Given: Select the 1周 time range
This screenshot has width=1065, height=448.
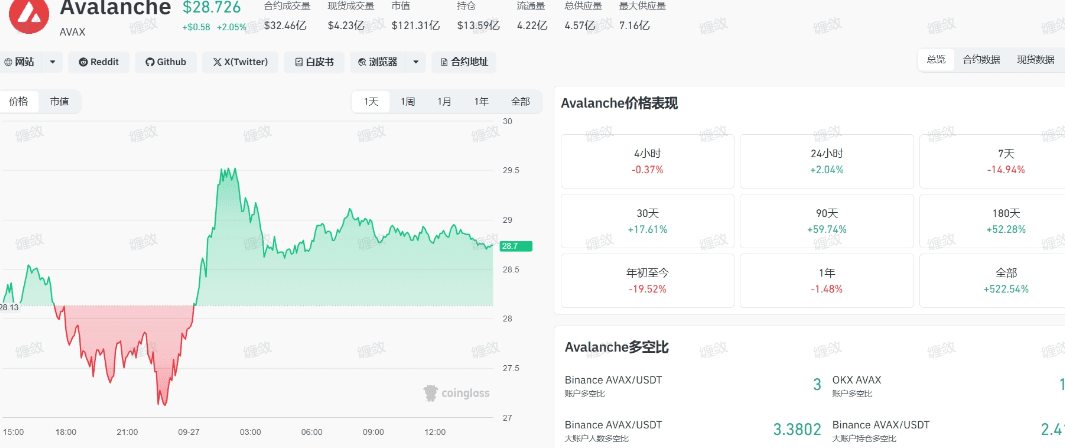Looking at the screenshot, I should click(408, 101).
